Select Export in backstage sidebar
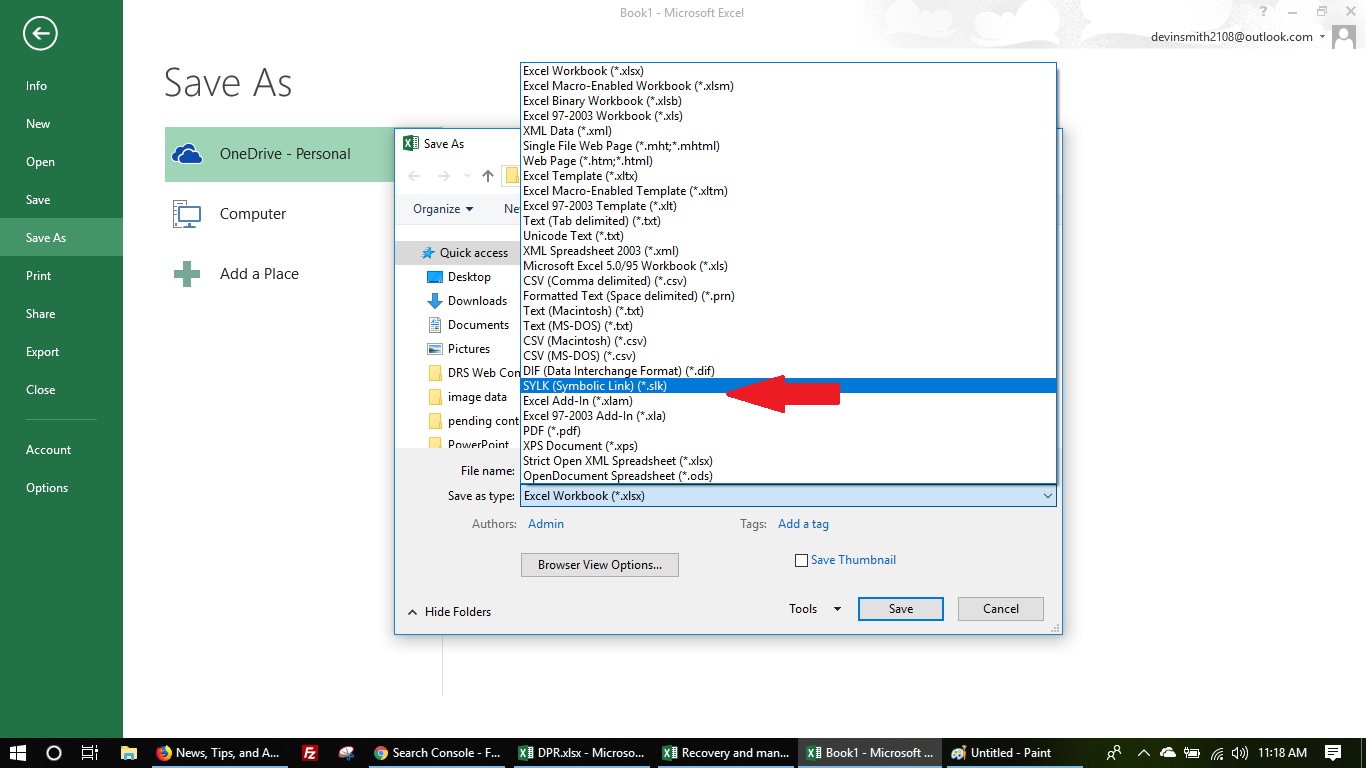 tap(61, 352)
